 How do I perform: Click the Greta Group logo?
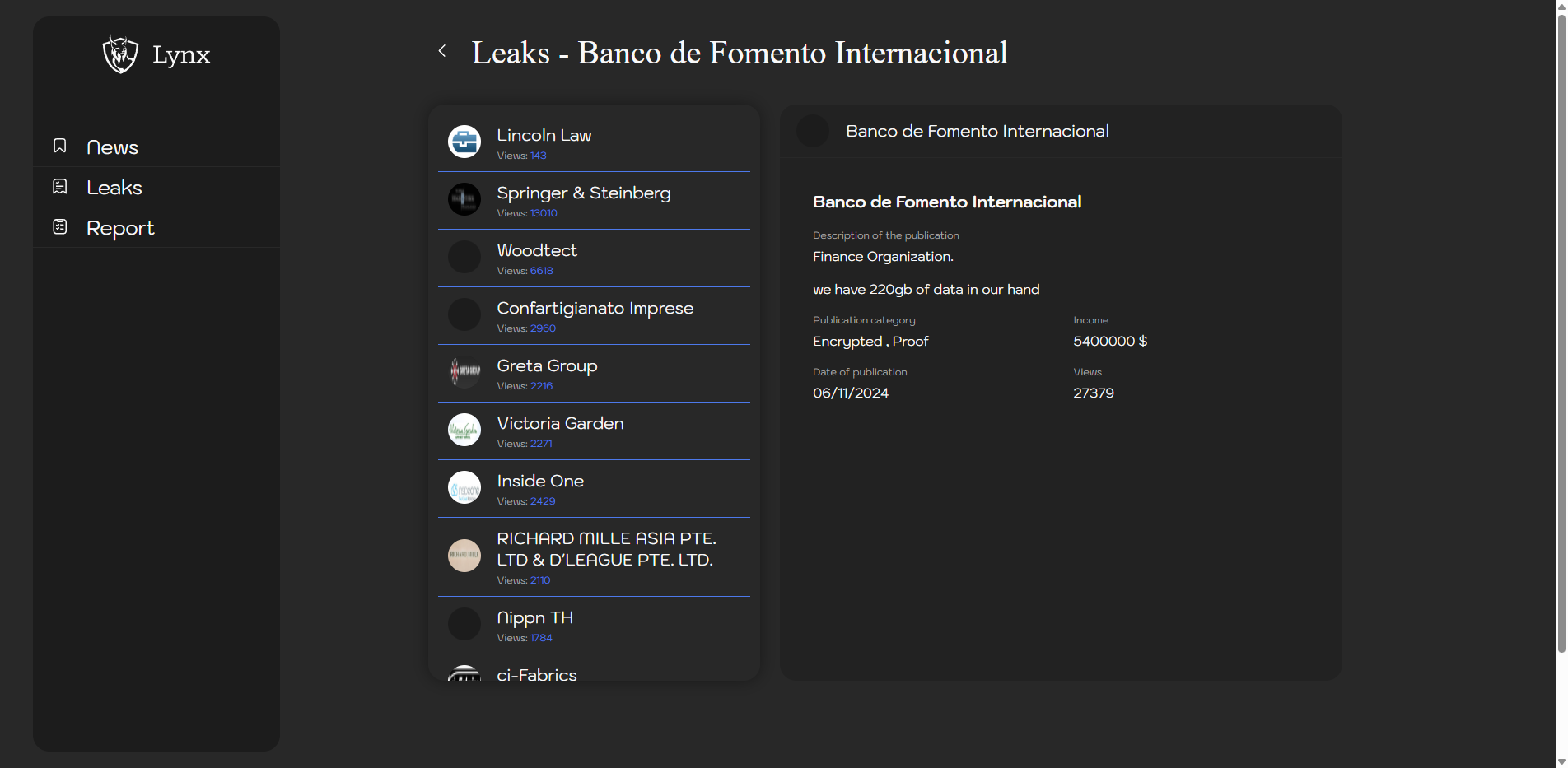pos(464,372)
